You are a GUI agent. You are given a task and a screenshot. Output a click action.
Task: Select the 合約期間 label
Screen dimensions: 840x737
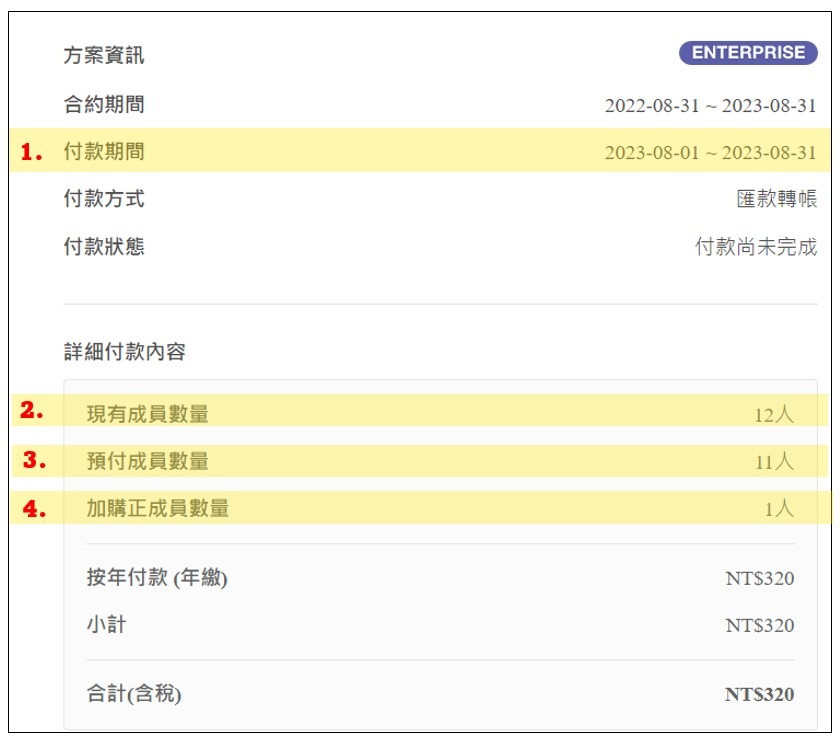tap(104, 104)
